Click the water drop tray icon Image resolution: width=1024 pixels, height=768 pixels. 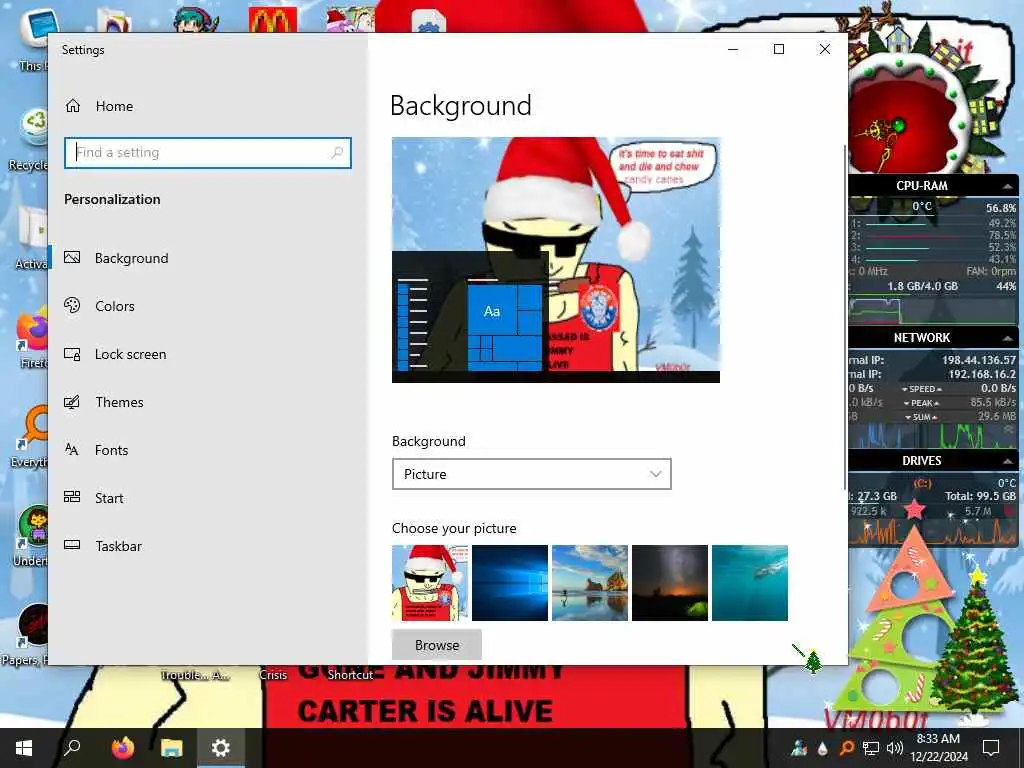(823, 748)
